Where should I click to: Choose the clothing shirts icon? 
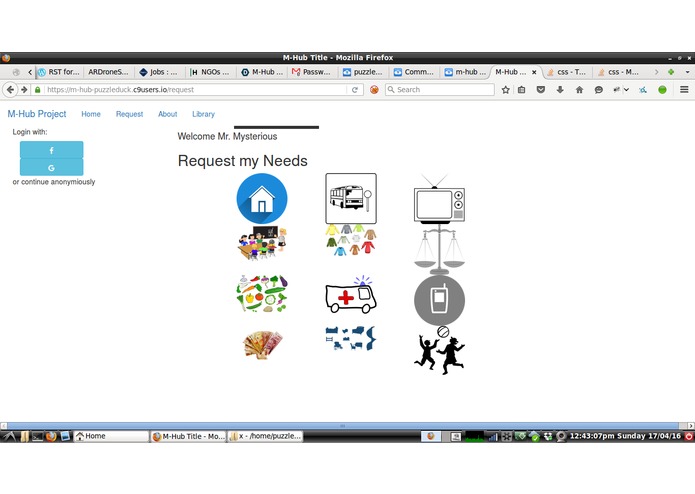click(x=351, y=240)
